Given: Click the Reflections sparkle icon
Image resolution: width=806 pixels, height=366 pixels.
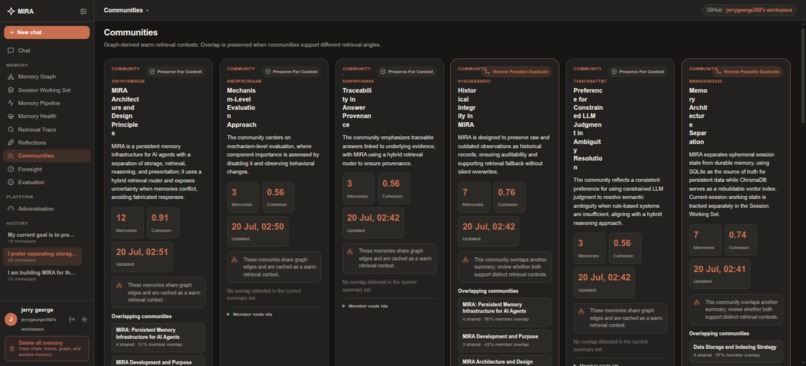Looking at the screenshot, I should (11, 142).
